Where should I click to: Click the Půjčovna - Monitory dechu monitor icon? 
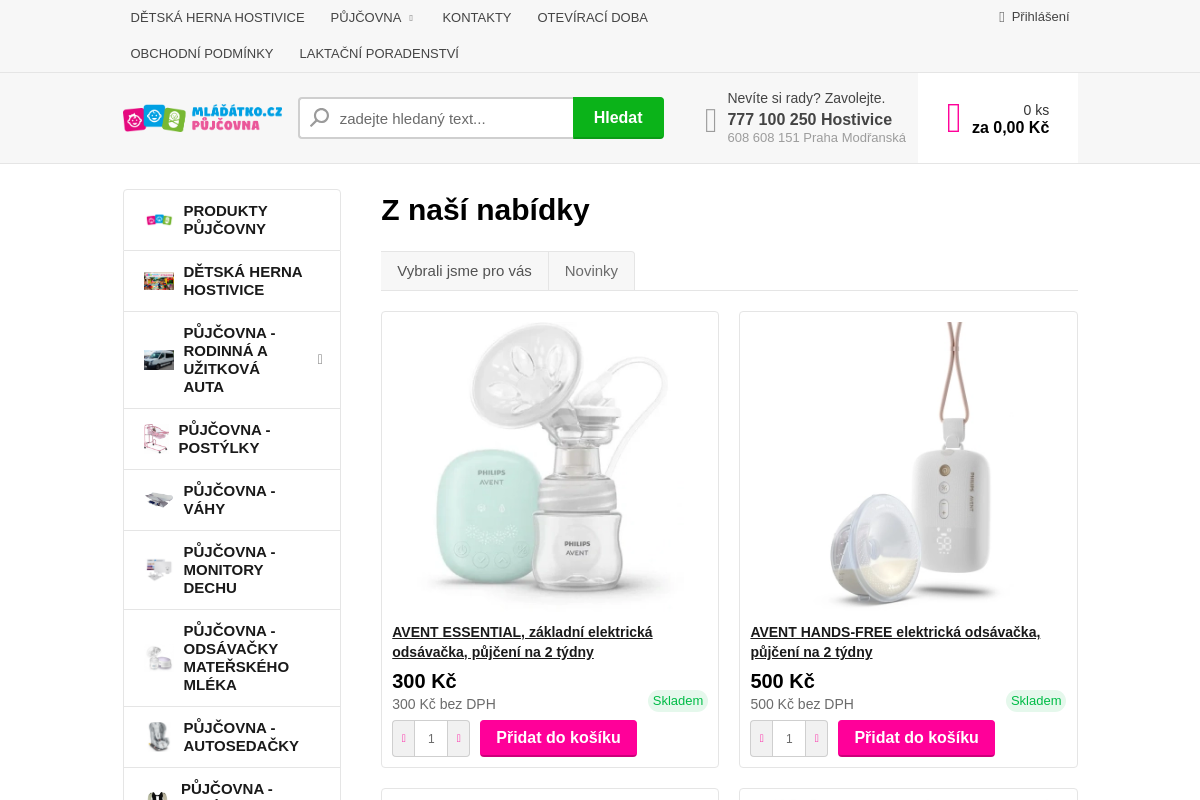coord(158,569)
